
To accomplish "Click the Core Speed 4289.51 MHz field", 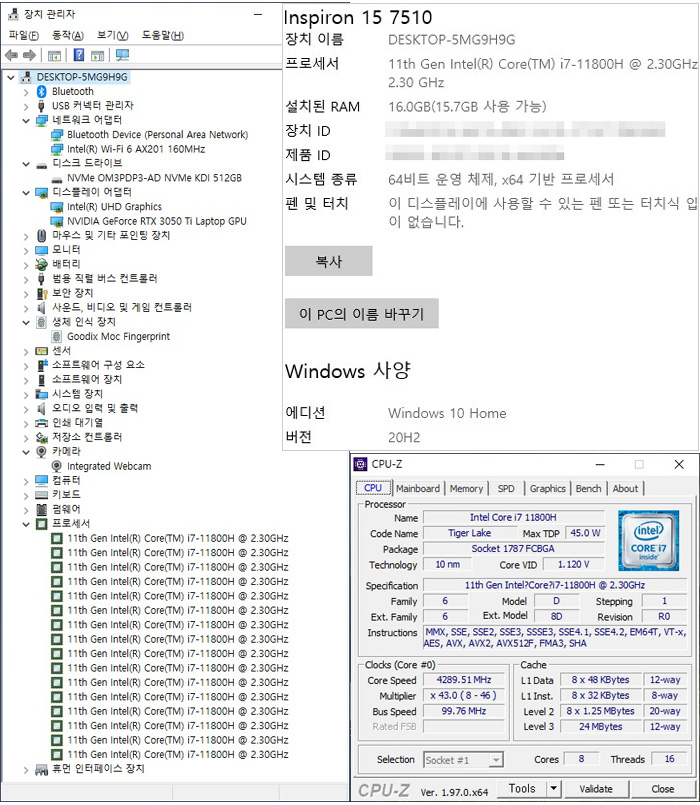I will click(x=464, y=680).
